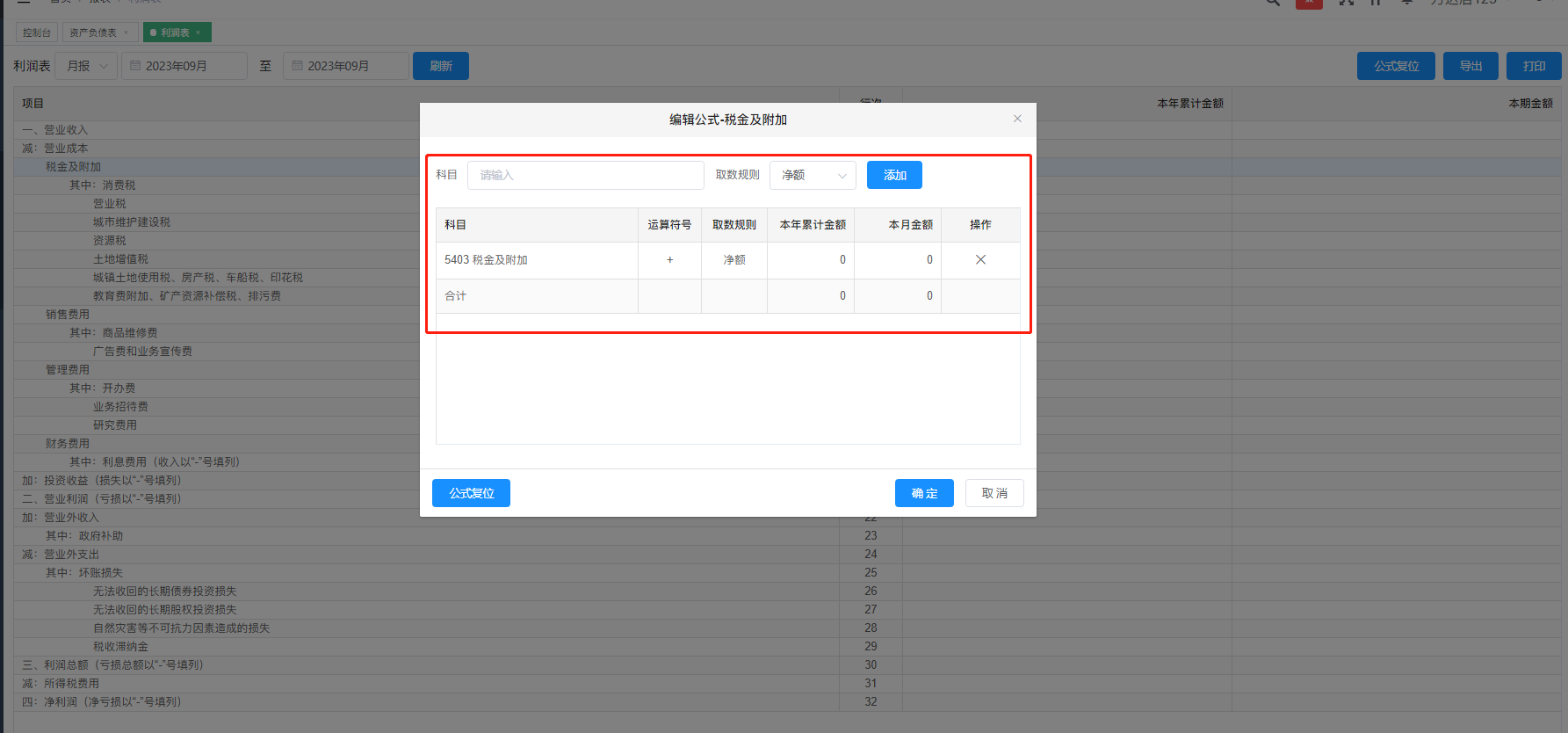Close the 利润表 tab using its x icon
This screenshot has width=1568, height=733.
pos(199,33)
